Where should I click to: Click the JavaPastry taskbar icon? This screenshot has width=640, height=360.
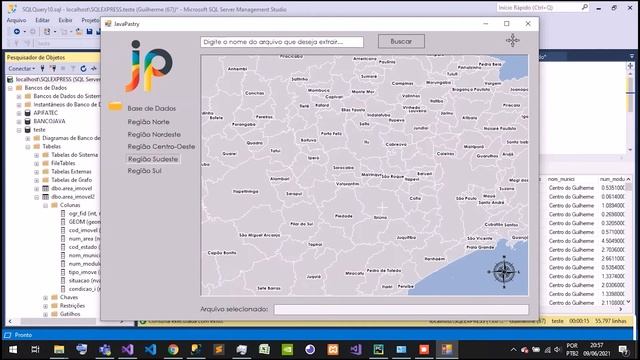coord(447,350)
